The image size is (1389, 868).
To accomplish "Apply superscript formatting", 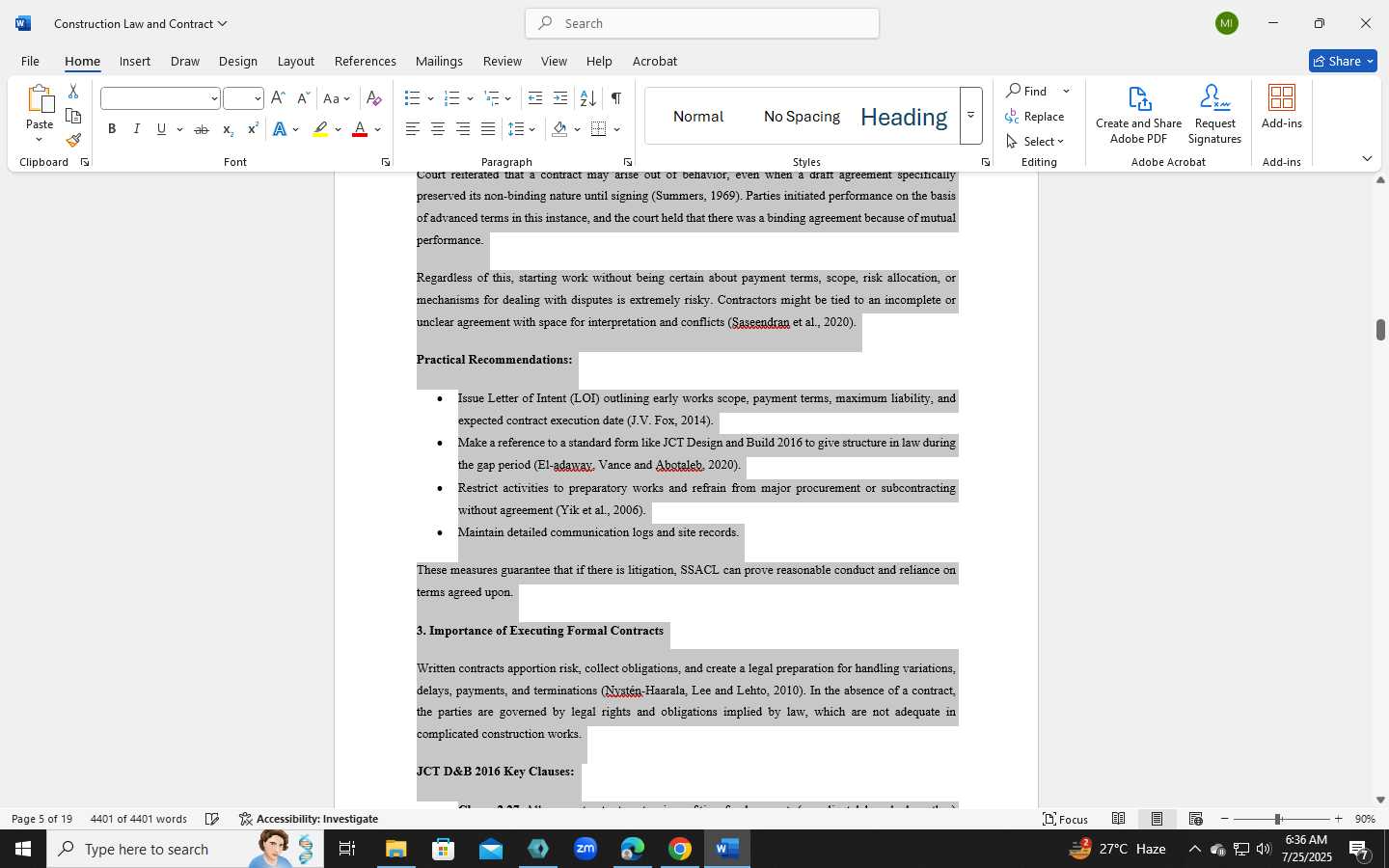I will (252, 129).
